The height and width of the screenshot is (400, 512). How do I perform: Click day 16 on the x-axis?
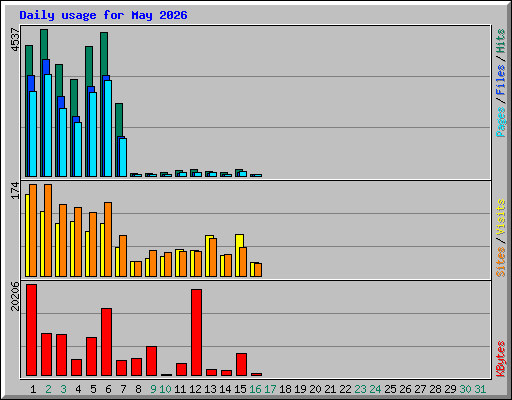coord(255,389)
